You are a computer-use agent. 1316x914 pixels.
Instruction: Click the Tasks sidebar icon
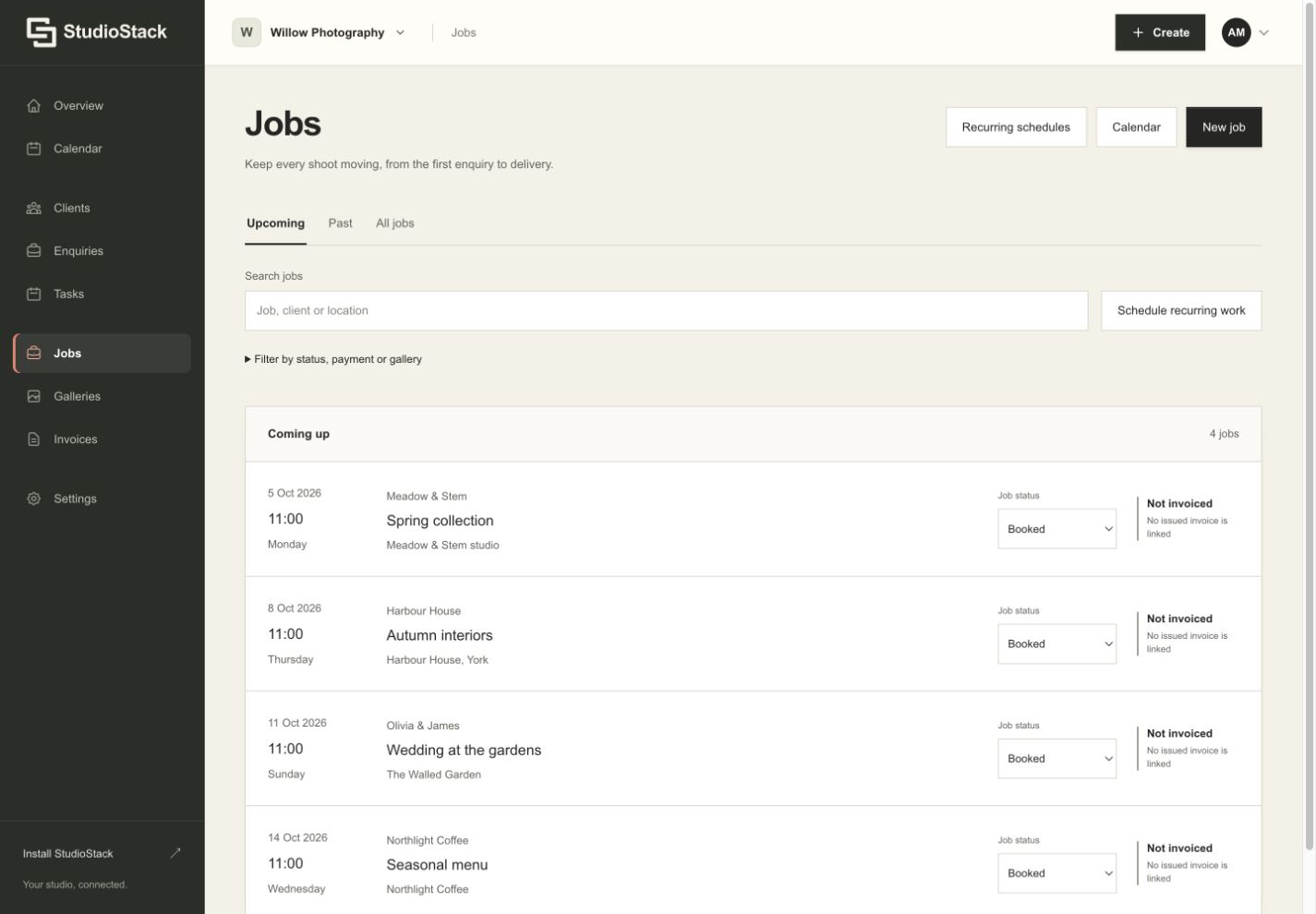[x=34, y=294]
